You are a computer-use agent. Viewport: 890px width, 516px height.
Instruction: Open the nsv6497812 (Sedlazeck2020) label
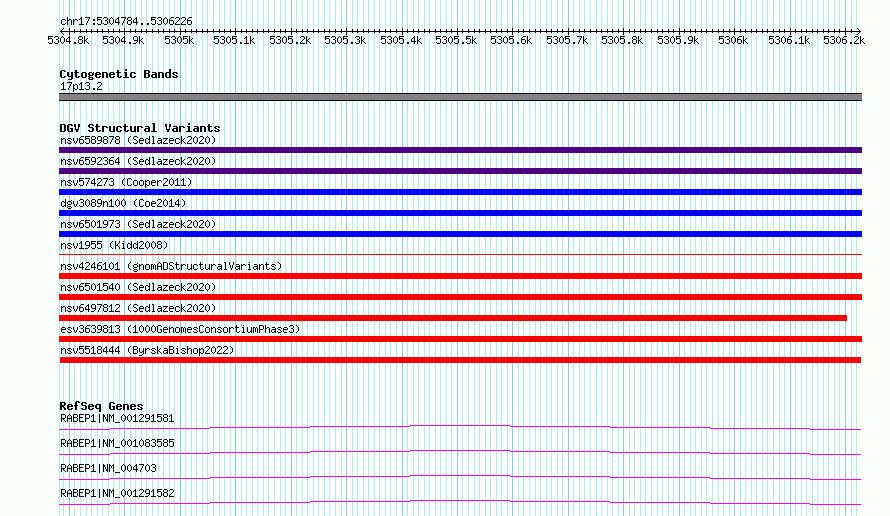pos(138,308)
